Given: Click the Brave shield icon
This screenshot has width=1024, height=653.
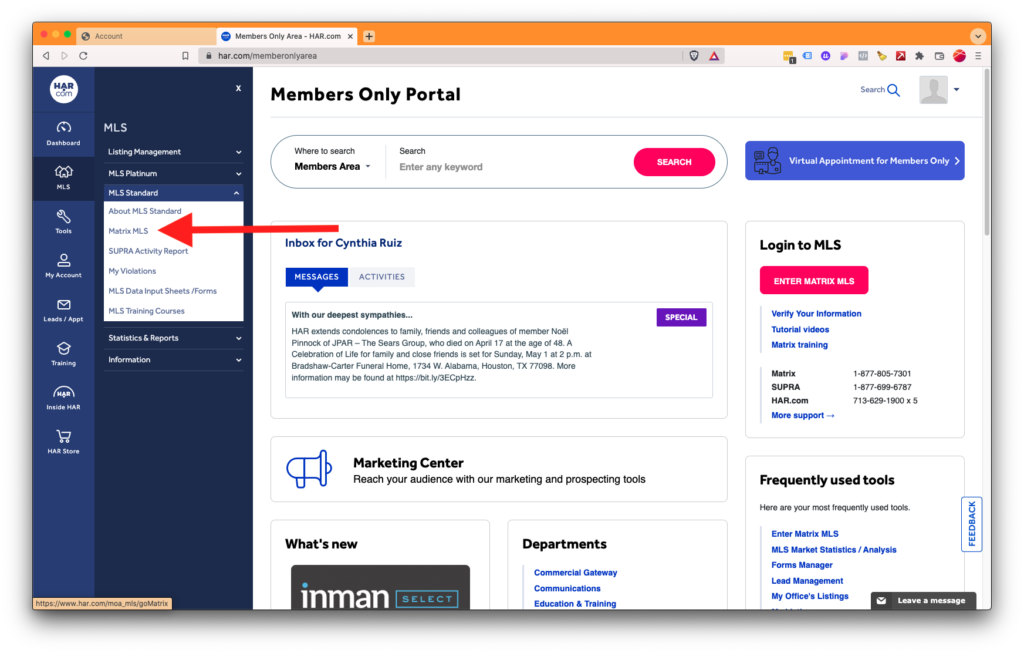Looking at the screenshot, I should coord(694,56).
